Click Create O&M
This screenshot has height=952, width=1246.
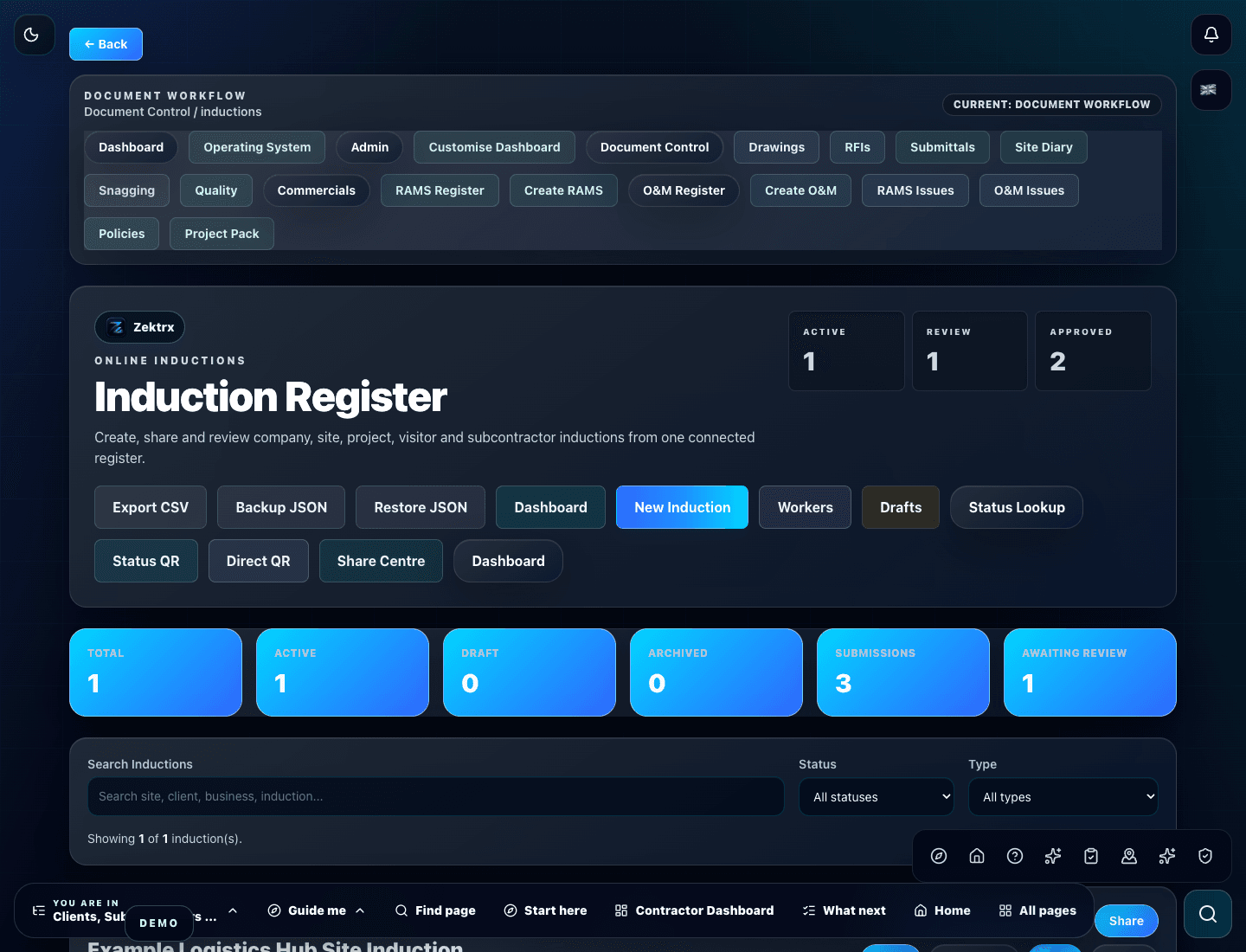[800, 190]
